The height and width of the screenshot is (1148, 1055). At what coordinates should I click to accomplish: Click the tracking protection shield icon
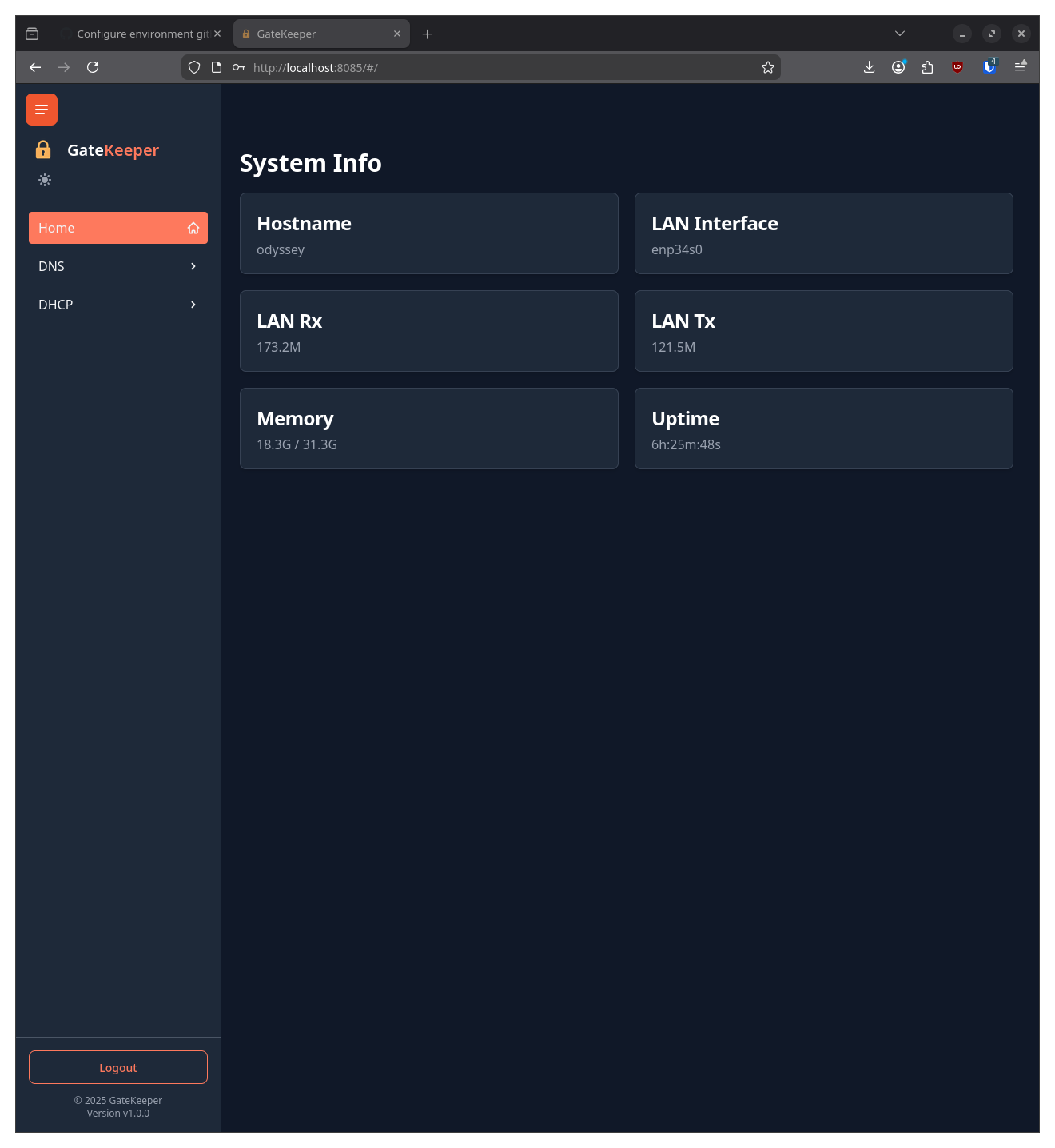pyautogui.click(x=194, y=67)
